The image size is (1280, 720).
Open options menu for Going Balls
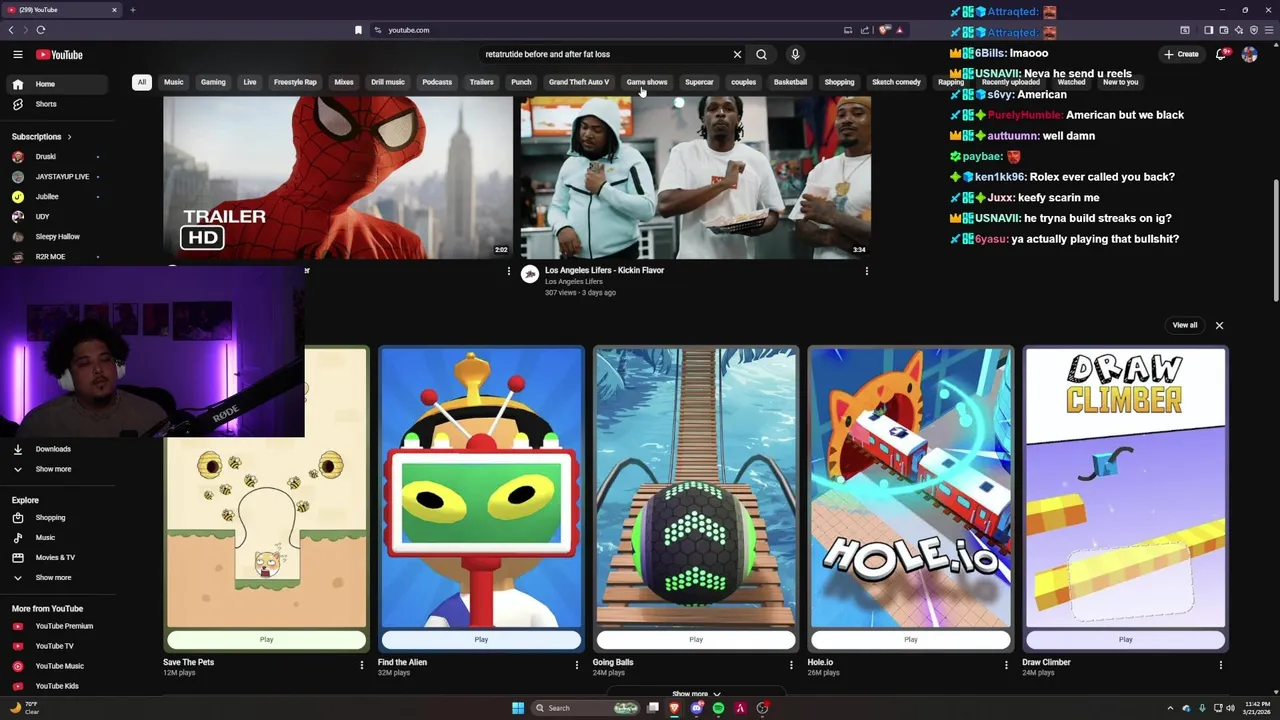[791, 665]
